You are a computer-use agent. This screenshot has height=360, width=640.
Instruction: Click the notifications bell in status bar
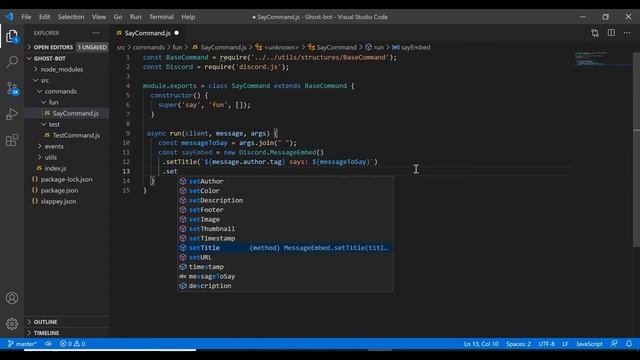[x=629, y=344]
